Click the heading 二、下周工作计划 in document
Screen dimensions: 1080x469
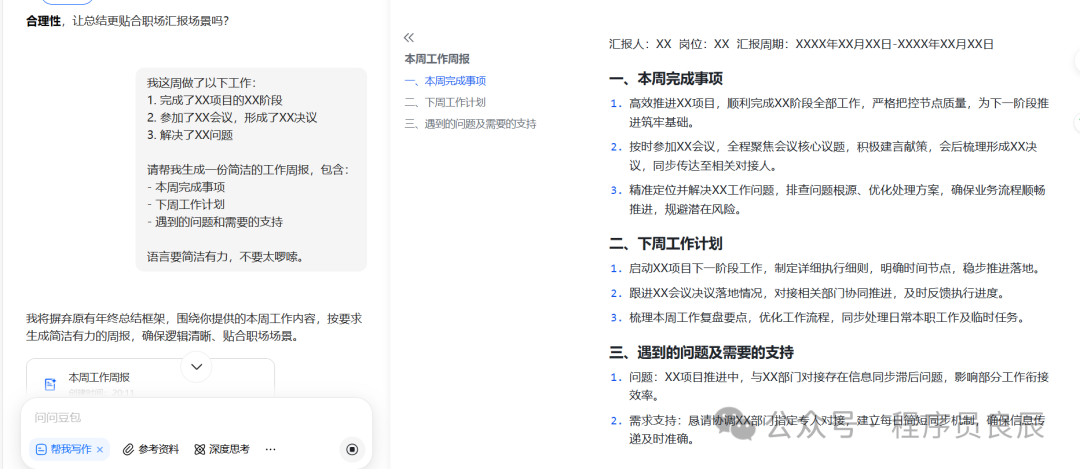[666, 244]
